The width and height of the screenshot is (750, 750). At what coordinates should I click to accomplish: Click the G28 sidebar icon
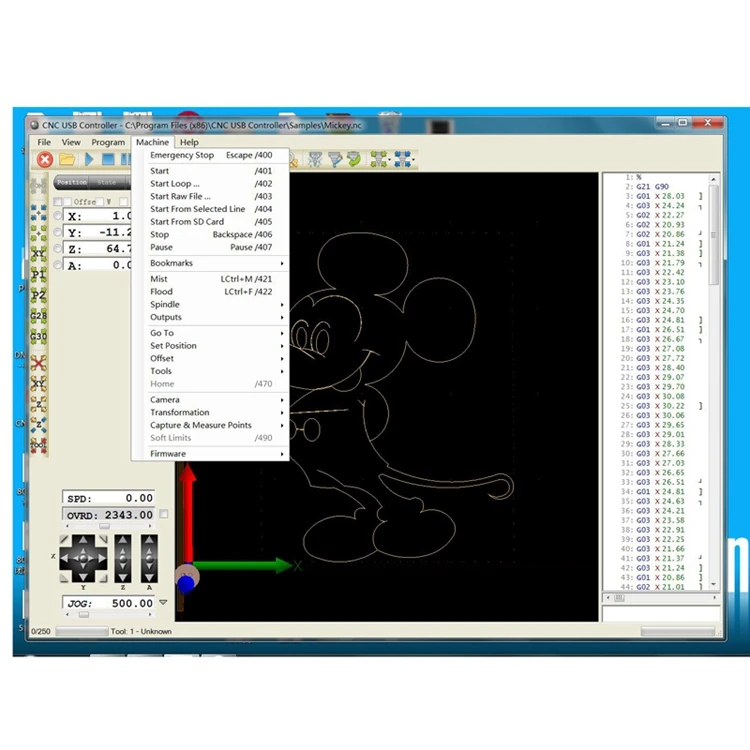coord(39,316)
